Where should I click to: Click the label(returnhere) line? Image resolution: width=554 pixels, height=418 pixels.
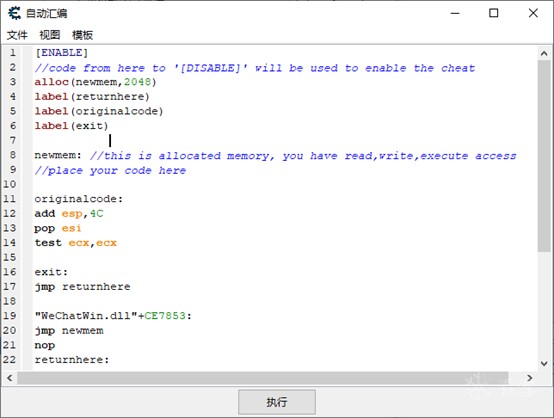coord(92,96)
